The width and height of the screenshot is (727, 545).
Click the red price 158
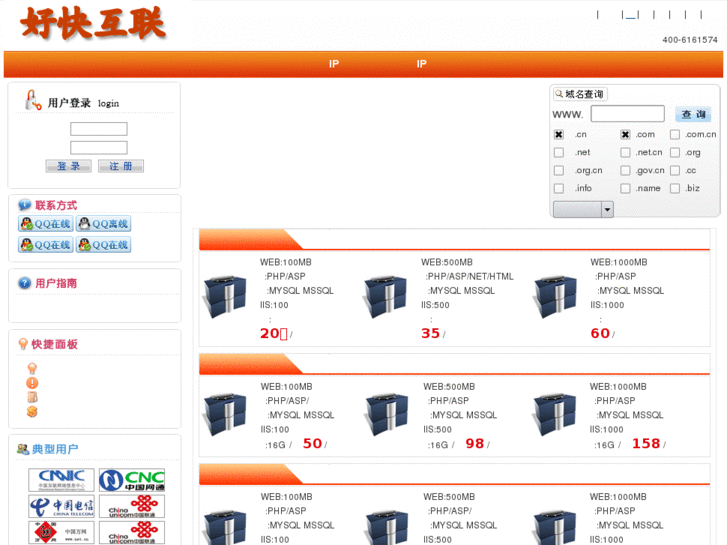[646, 443]
